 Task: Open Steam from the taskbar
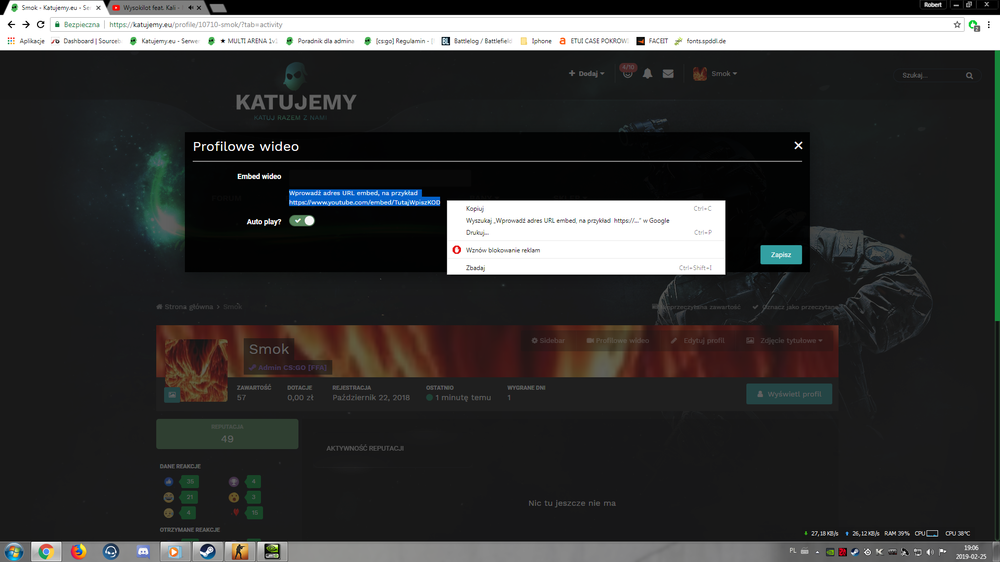click(x=207, y=552)
